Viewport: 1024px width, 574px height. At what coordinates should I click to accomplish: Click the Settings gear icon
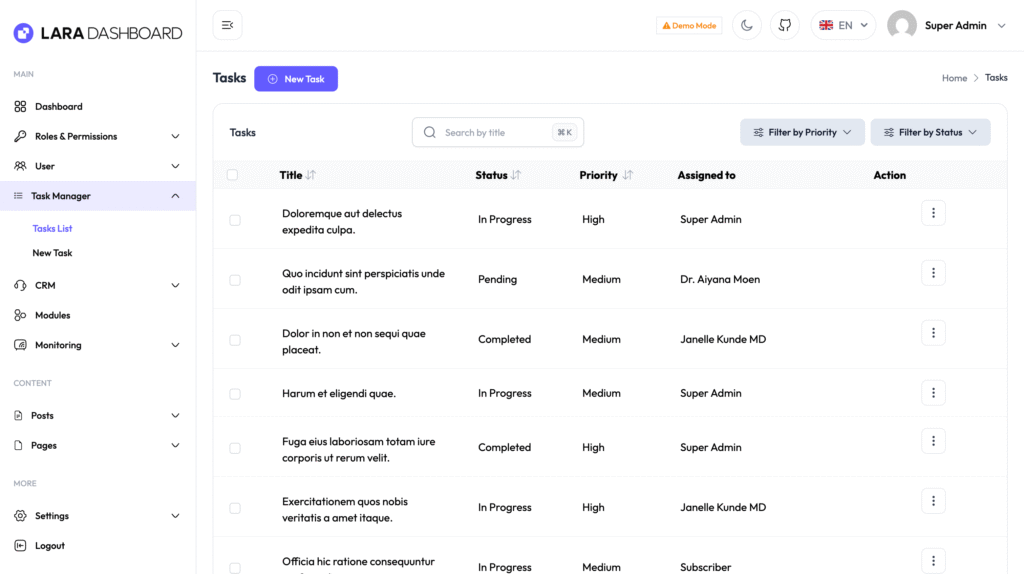20,516
